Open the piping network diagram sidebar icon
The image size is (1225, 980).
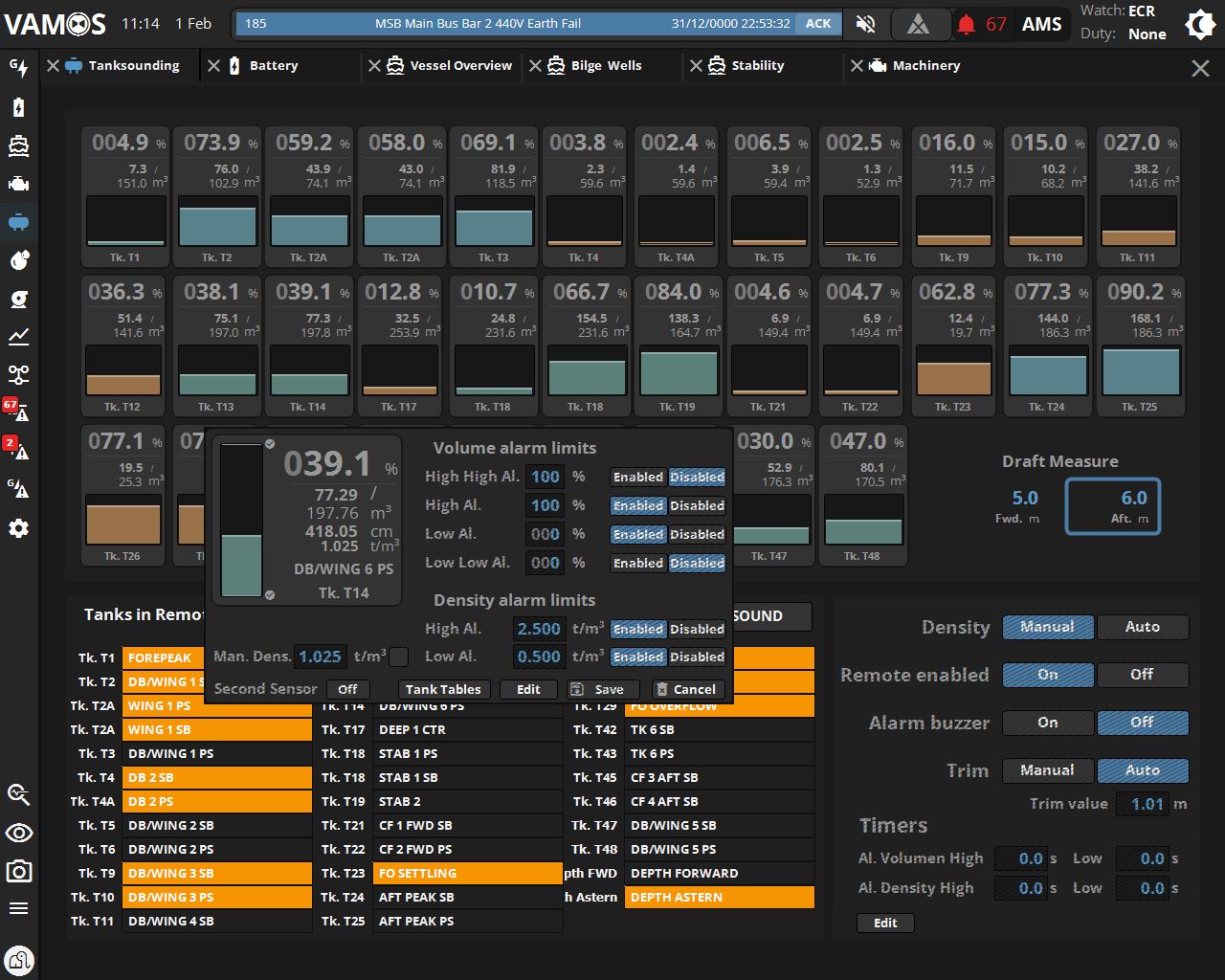point(18,375)
